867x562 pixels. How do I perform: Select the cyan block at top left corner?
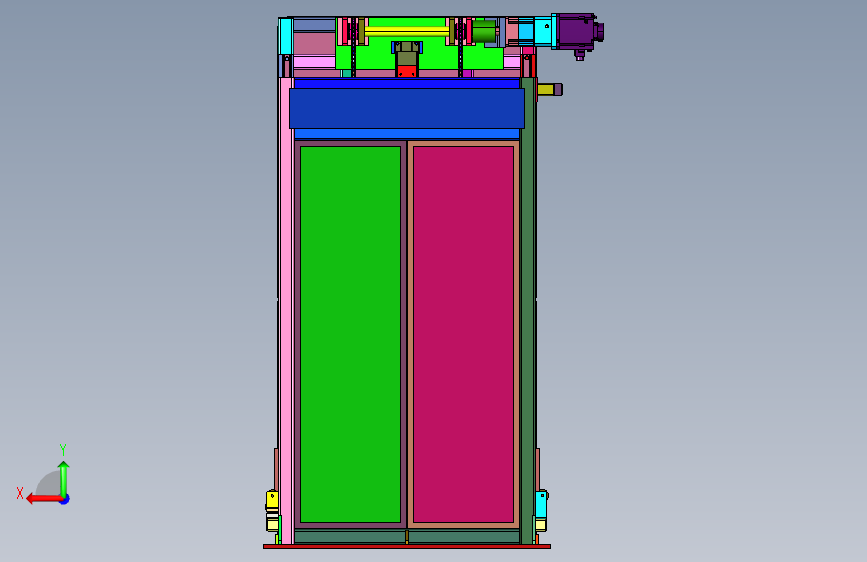(286, 36)
